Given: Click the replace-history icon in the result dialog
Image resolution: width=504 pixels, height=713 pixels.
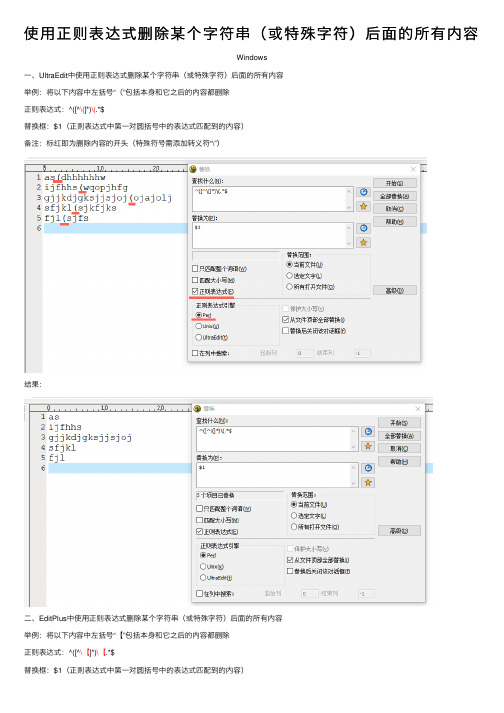Looking at the screenshot, I should point(368,468).
